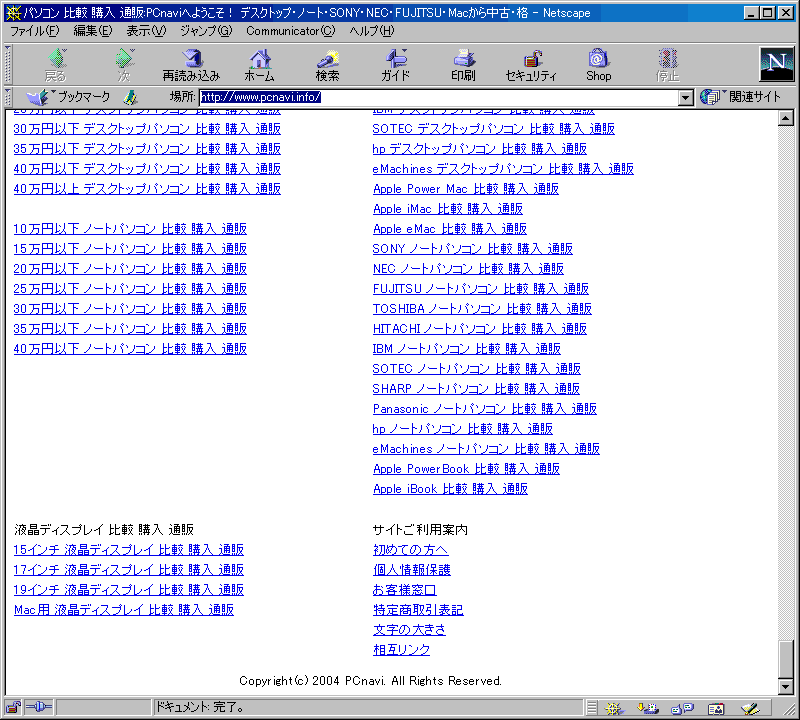Open the ジャンプ(G) menu
Screen dimensions: 800x720
(206, 31)
